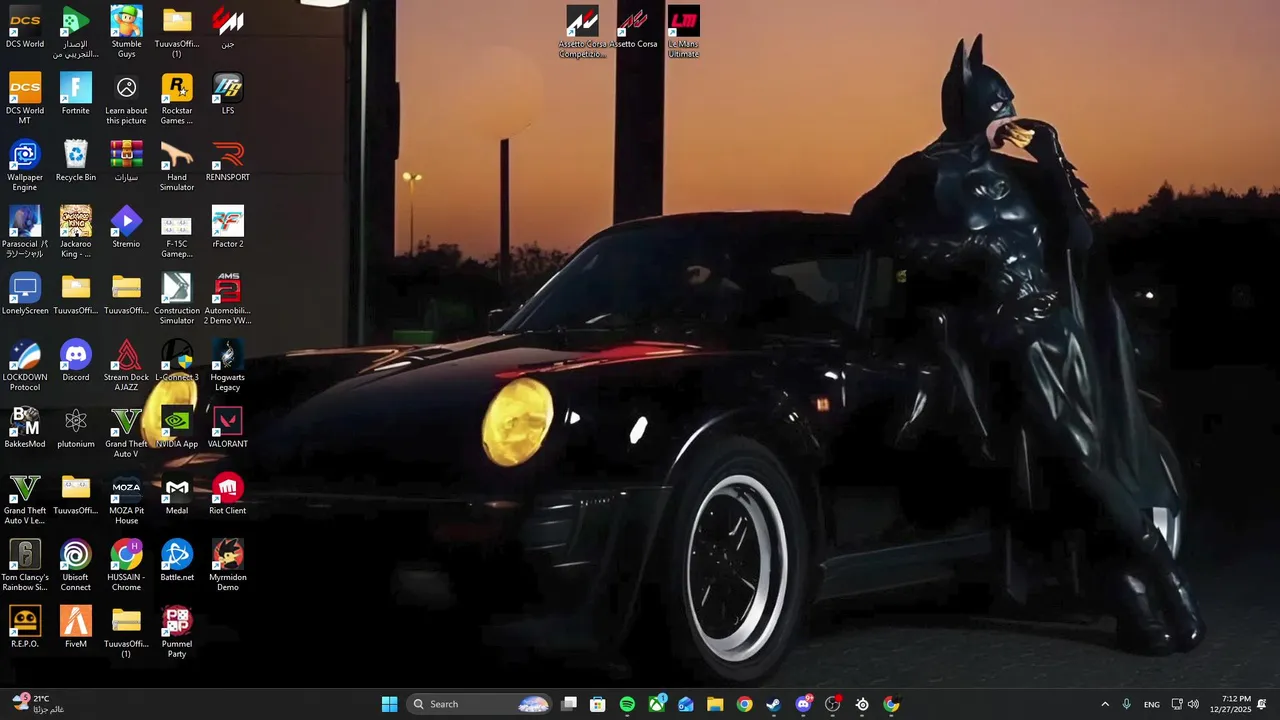This screenshot has width=1280, height=720.
Task: Open HUSSAIN - Chrome desktop shortcut
Action: click(126, 565)
